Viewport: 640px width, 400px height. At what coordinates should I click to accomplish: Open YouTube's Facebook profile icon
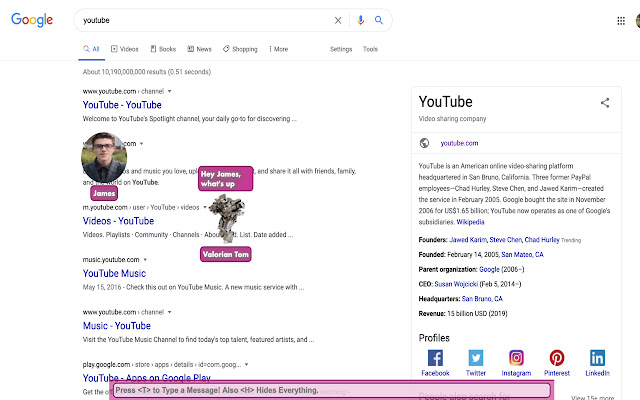click(435, 358)
